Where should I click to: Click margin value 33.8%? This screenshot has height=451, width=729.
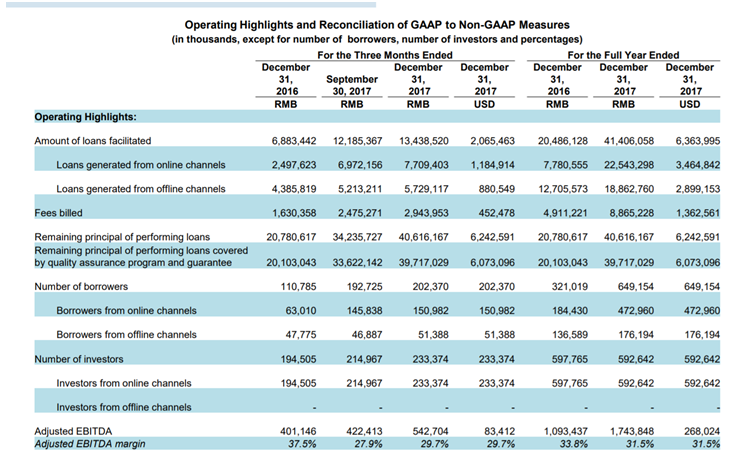click(x=574, y=444)
